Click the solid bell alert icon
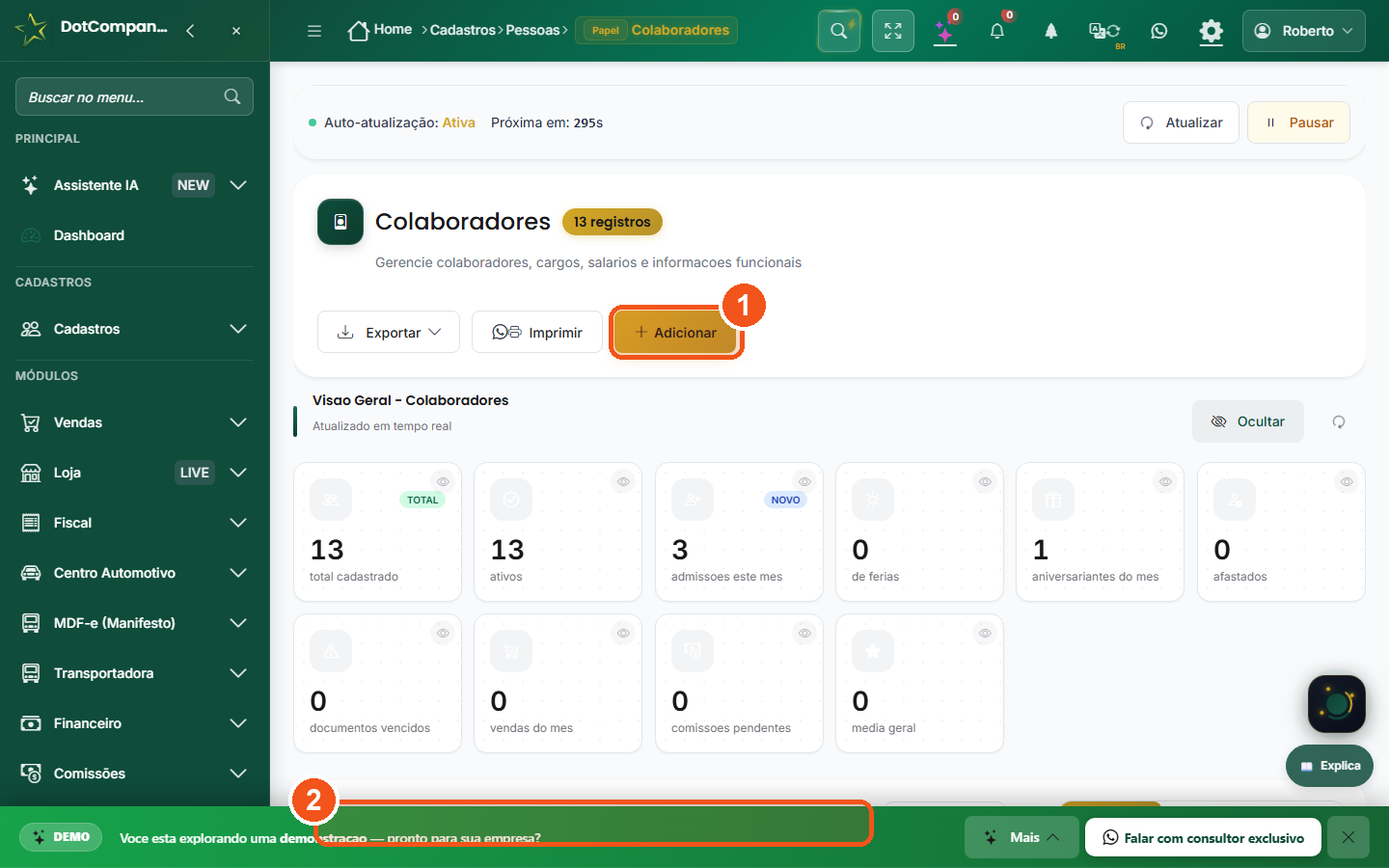This screenshot has width=1389, height=868. [1051, 31]
